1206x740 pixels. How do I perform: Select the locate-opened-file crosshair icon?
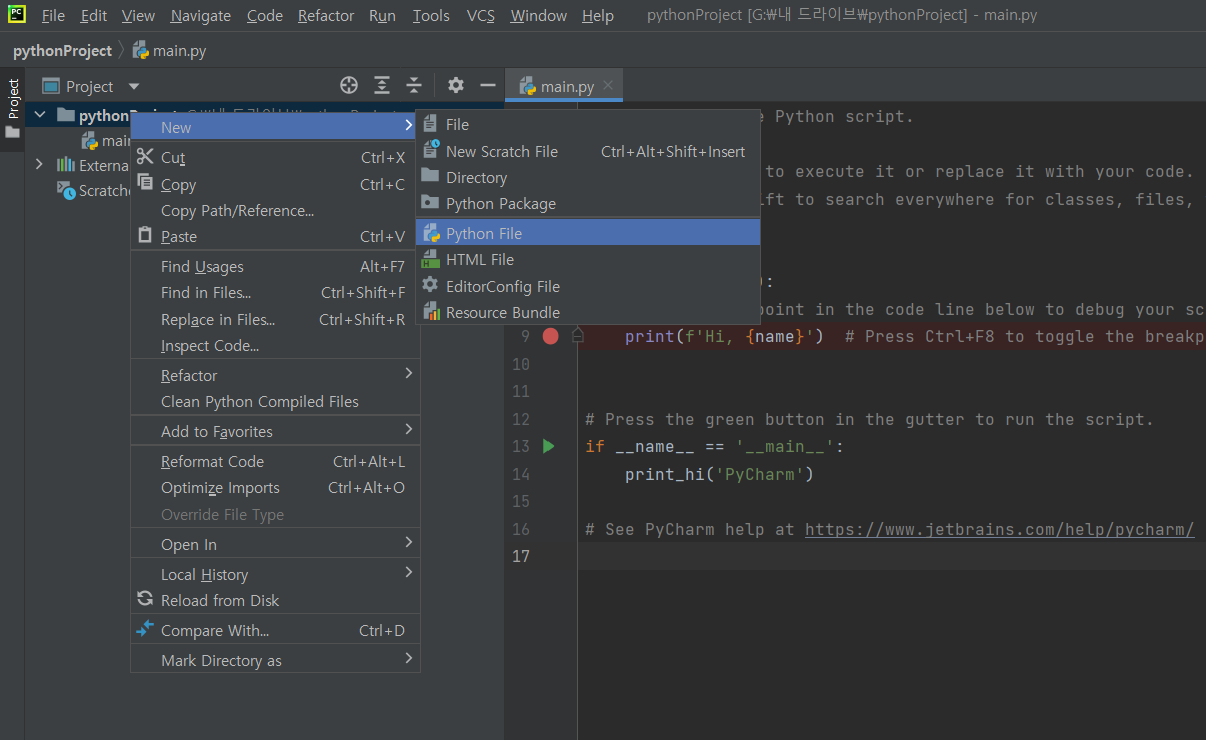tap(348, 86)
